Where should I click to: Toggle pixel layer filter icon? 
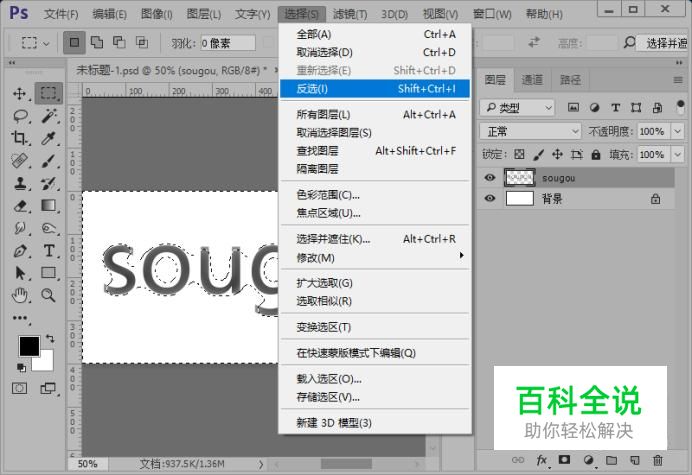[573, 107]
